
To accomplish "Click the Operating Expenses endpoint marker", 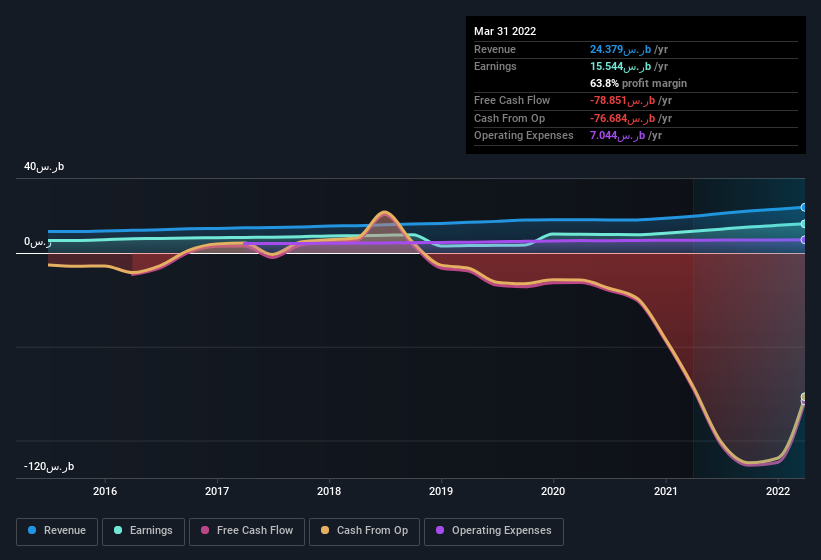I will tap(803, 240).
